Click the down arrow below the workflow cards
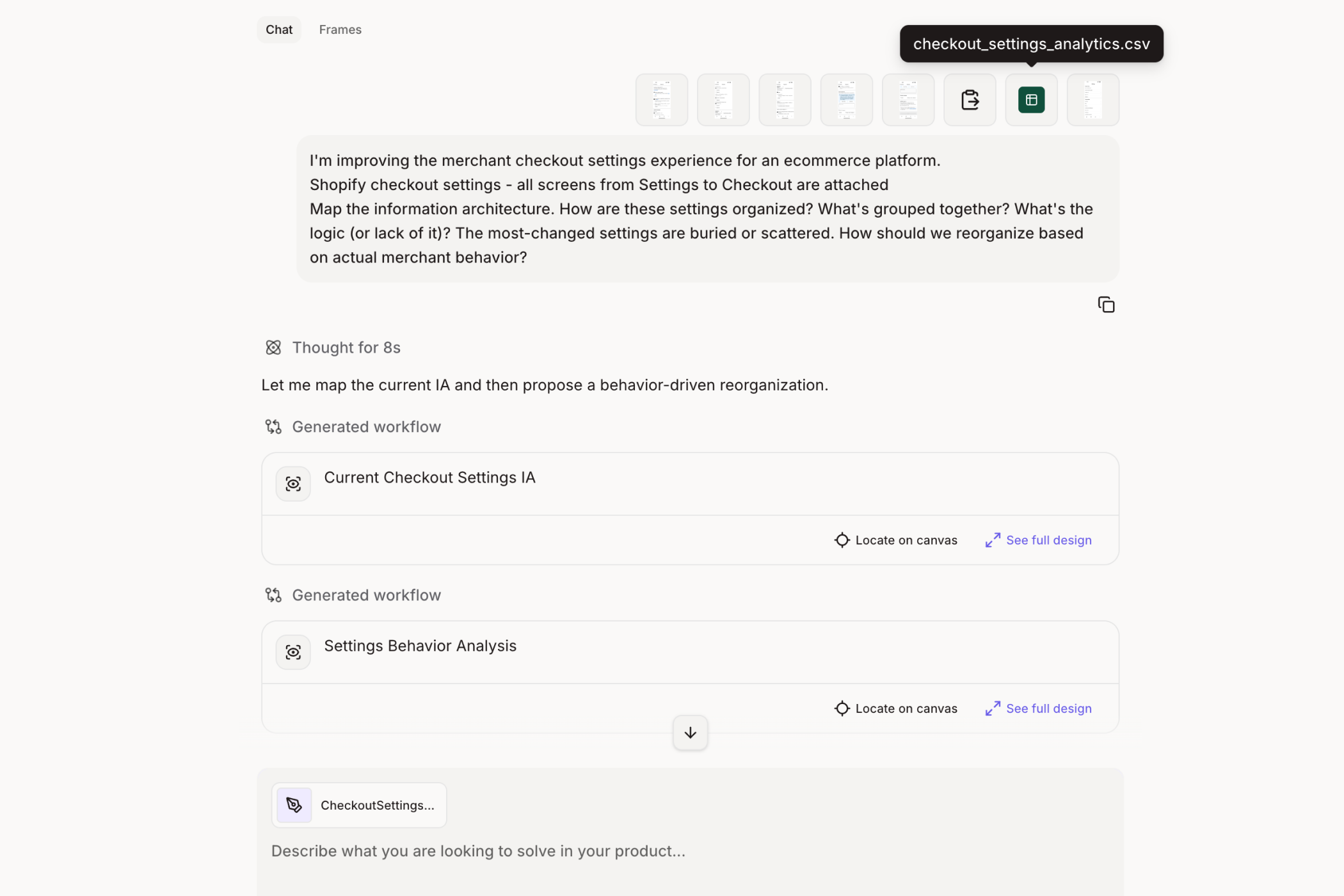Viewport: 1344px width, 896px height. coord(689,732)
